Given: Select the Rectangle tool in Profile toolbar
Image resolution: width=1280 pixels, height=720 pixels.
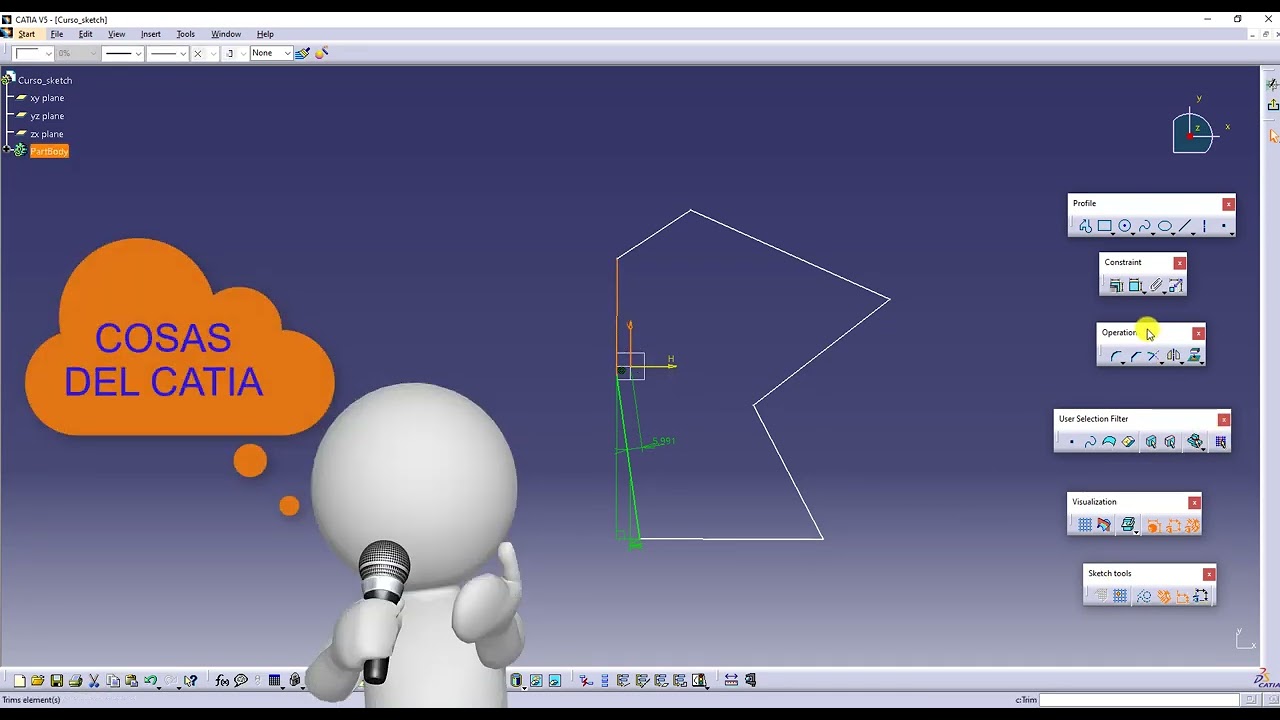Looking at the screenshot, I should point(1105,227).
